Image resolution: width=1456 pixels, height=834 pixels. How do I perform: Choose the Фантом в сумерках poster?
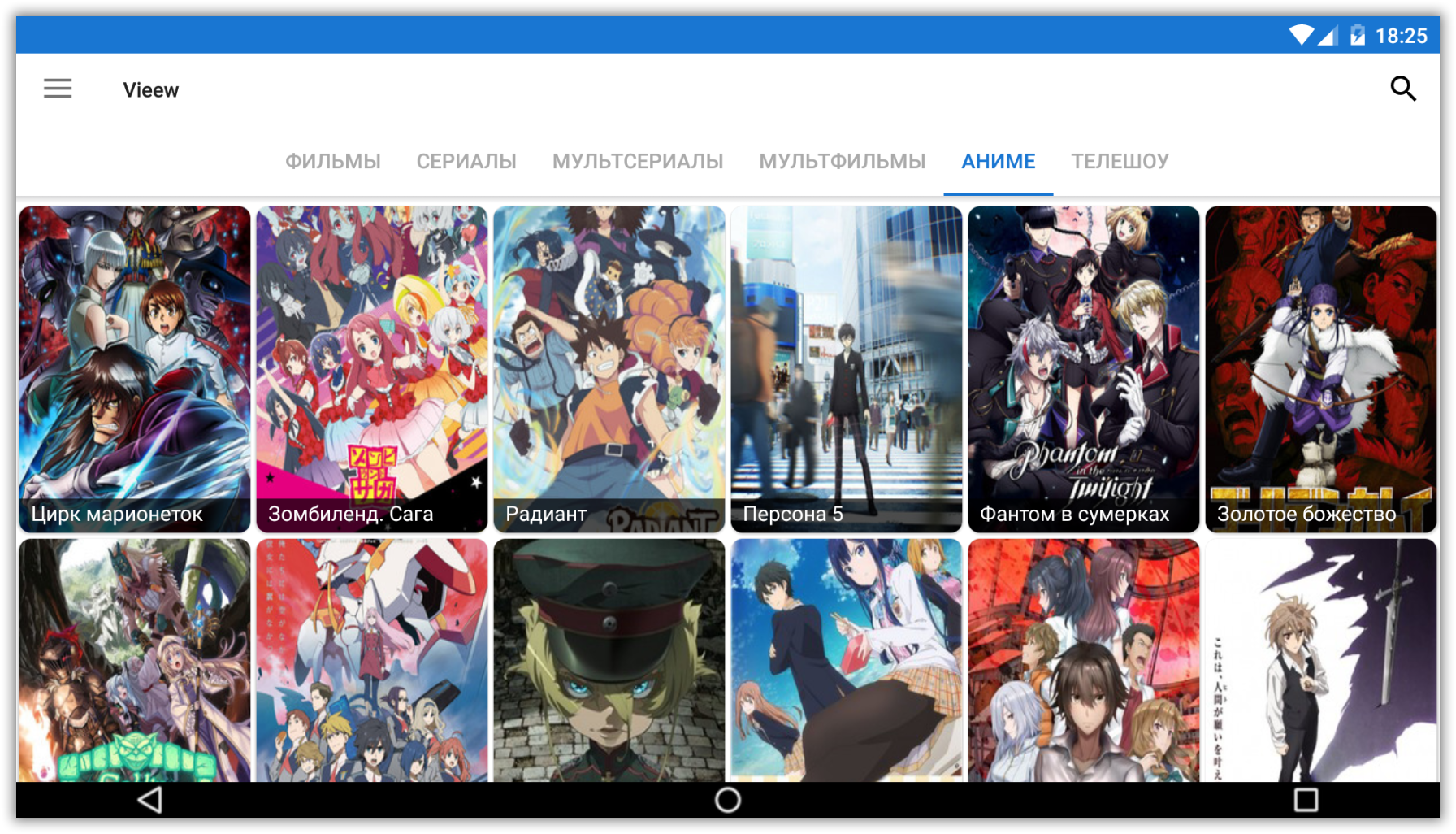(1084, 369)
